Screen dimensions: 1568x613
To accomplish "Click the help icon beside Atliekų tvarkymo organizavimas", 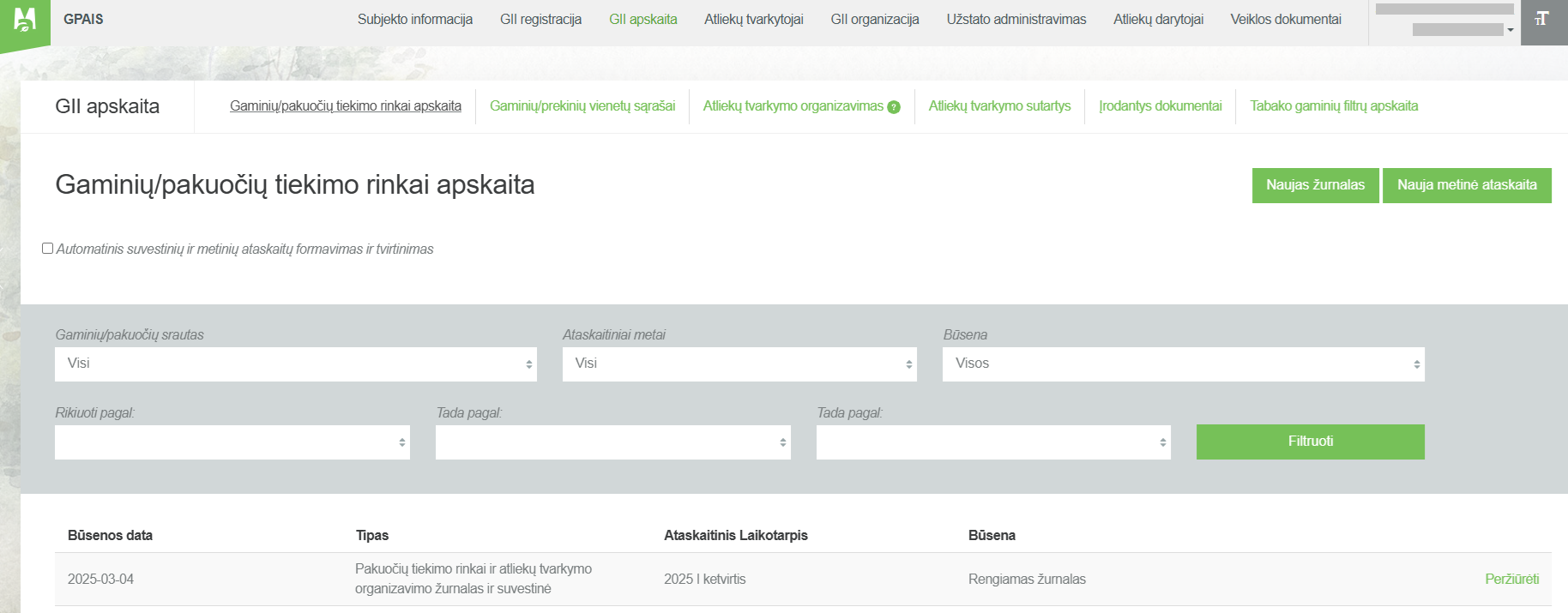I will pyautogui.click(x=894, y=107).
